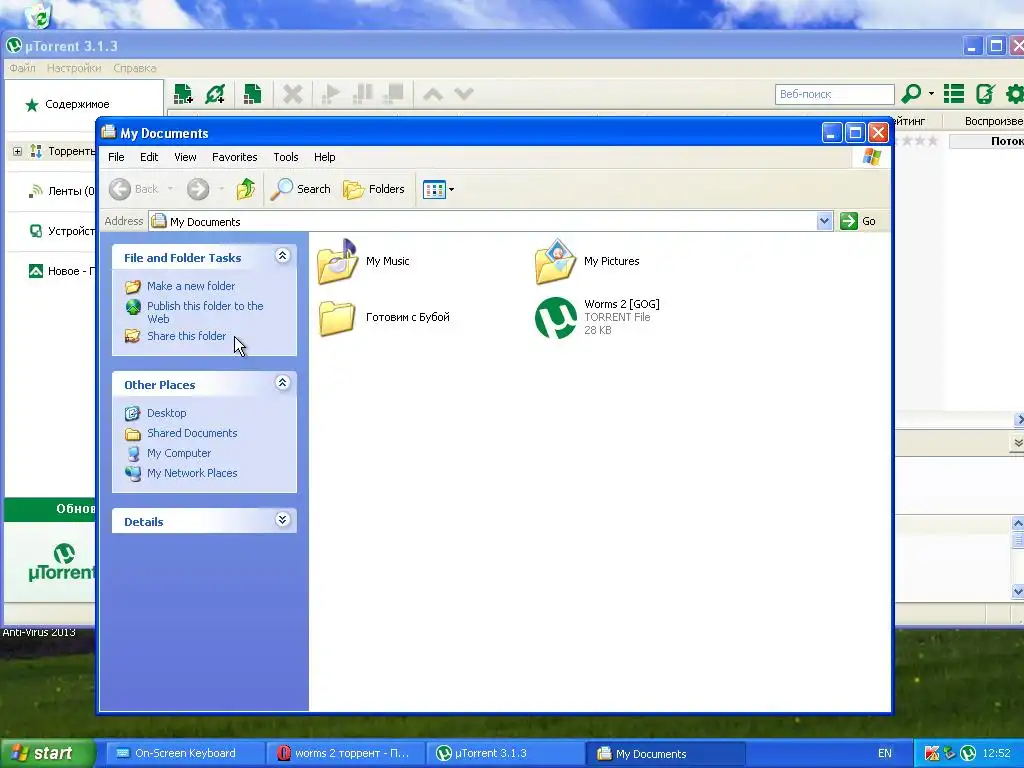Screen dimensions: 1024x768
Task: Open Справка menu in µTorrent
Action: [135, 68]
